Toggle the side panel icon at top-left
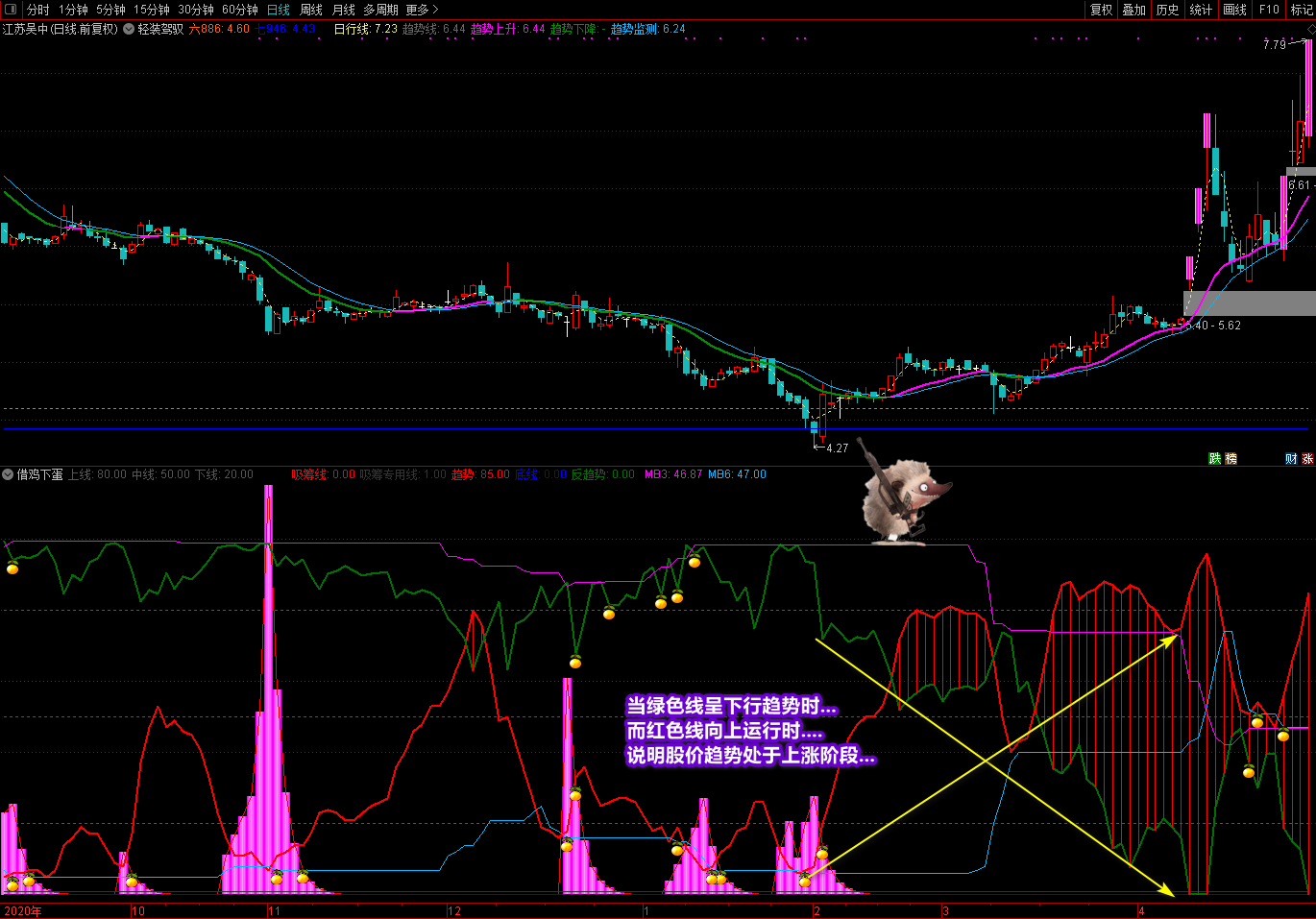This screenshot has height=919, width=1316. click(x=11, y=10)
